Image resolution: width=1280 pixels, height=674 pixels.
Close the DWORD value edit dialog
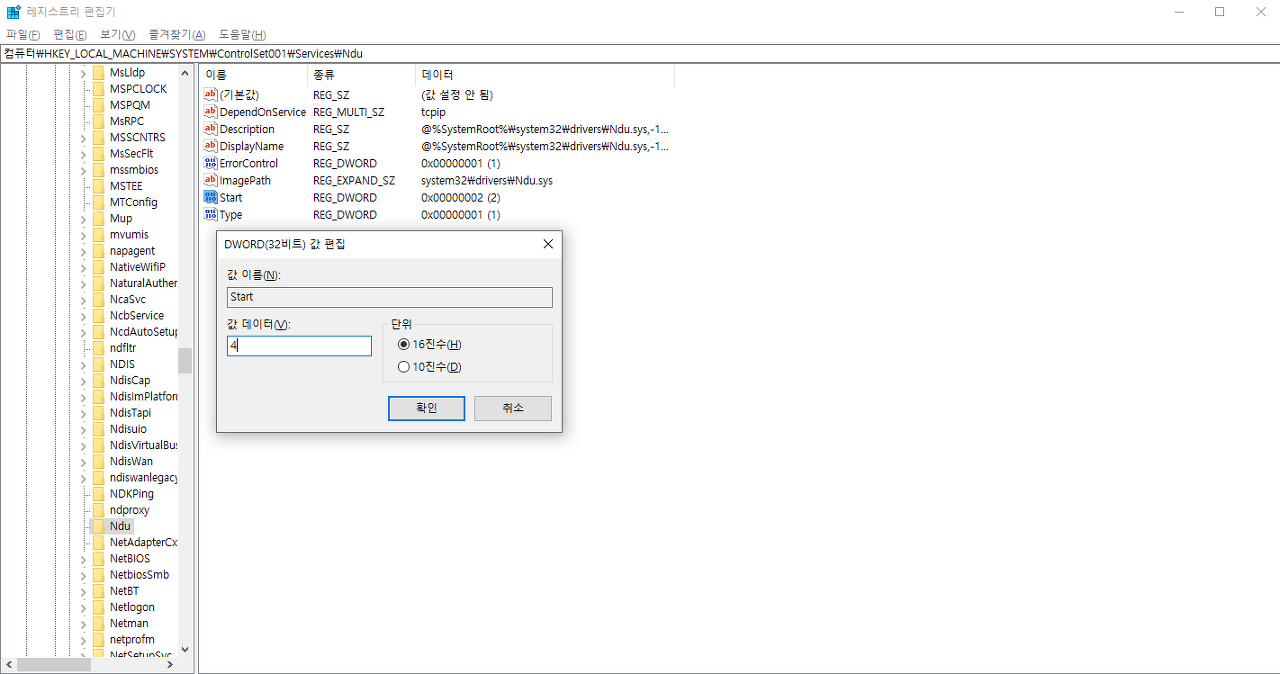pos(548,244)
